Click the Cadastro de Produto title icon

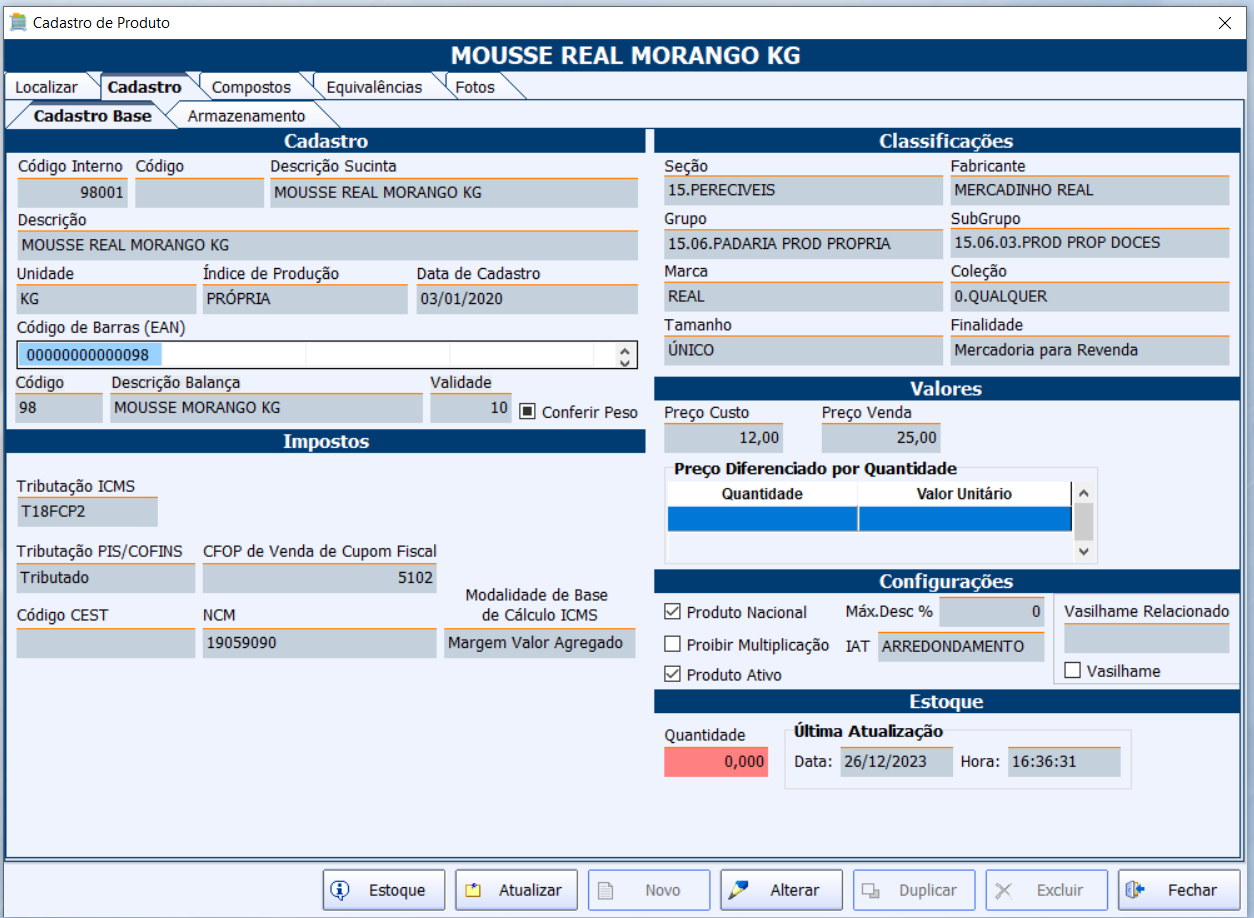coord(18,22)
